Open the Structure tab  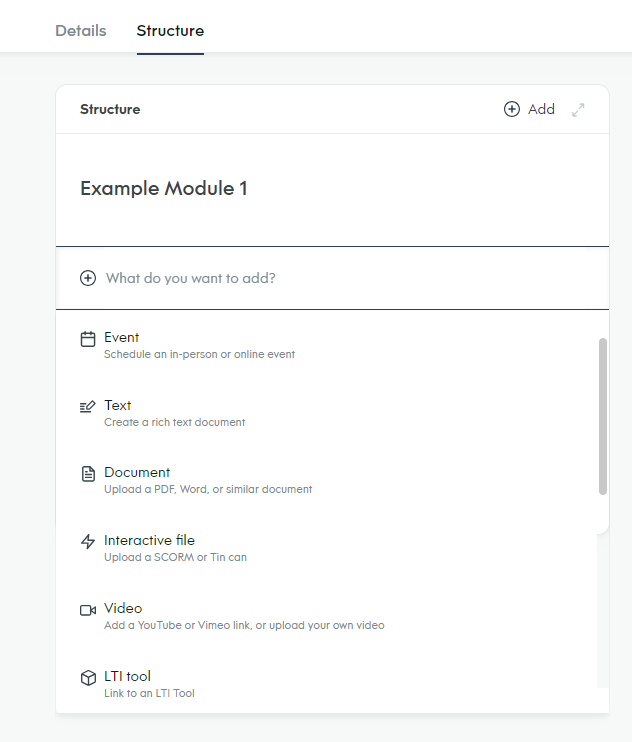[x=170, y=31]
